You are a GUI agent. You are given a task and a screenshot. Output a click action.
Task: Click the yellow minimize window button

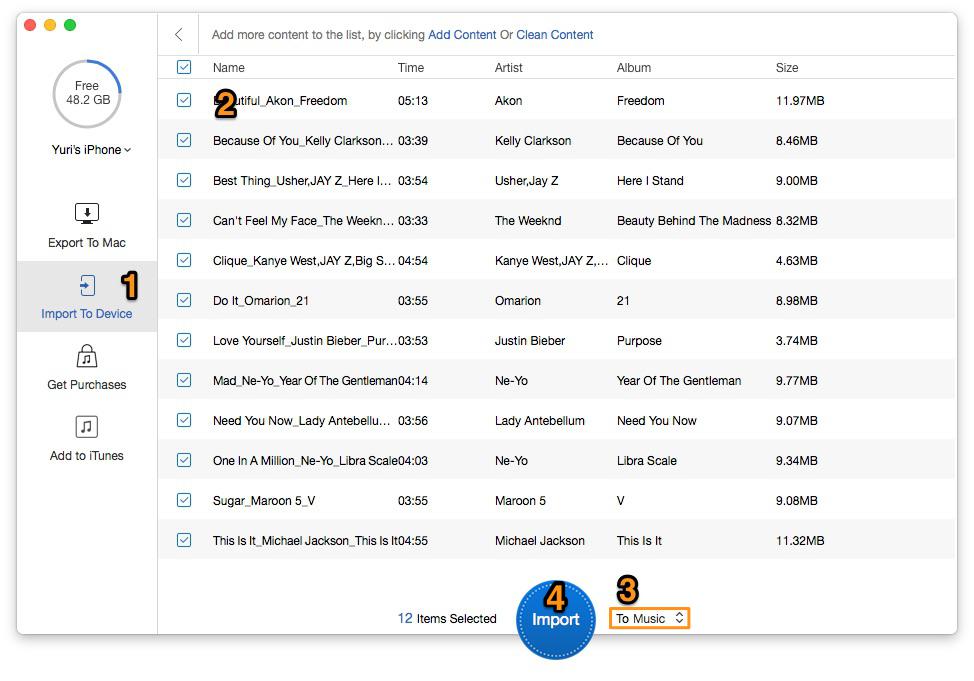(x=50, y=25)
